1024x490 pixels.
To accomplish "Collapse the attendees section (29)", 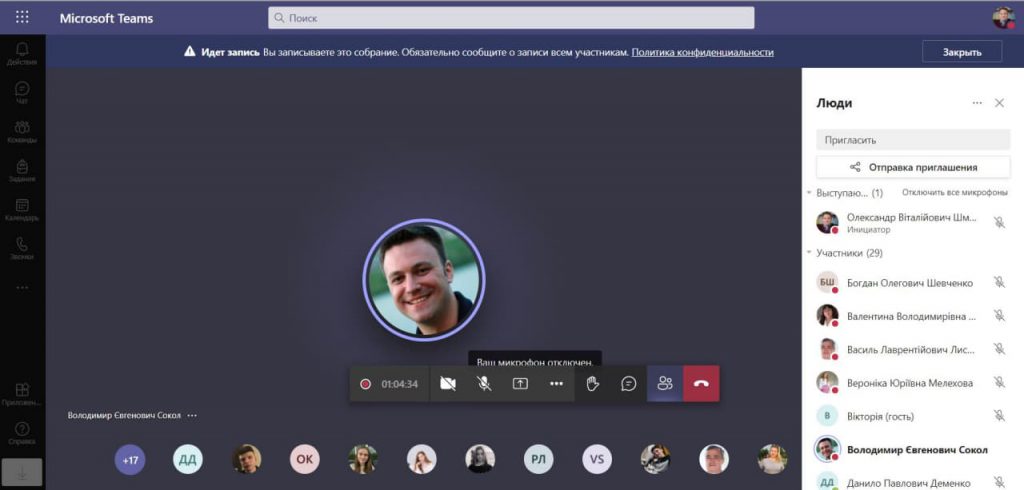I will [810, 253].
